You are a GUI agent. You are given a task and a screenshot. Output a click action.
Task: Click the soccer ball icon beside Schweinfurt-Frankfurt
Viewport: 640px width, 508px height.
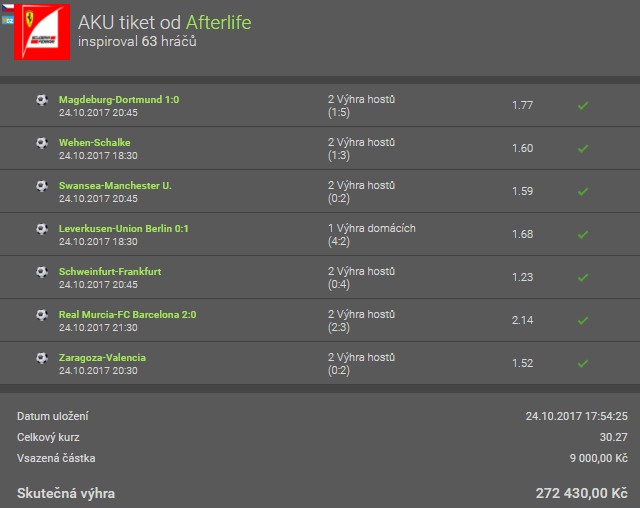coord(41,272)
